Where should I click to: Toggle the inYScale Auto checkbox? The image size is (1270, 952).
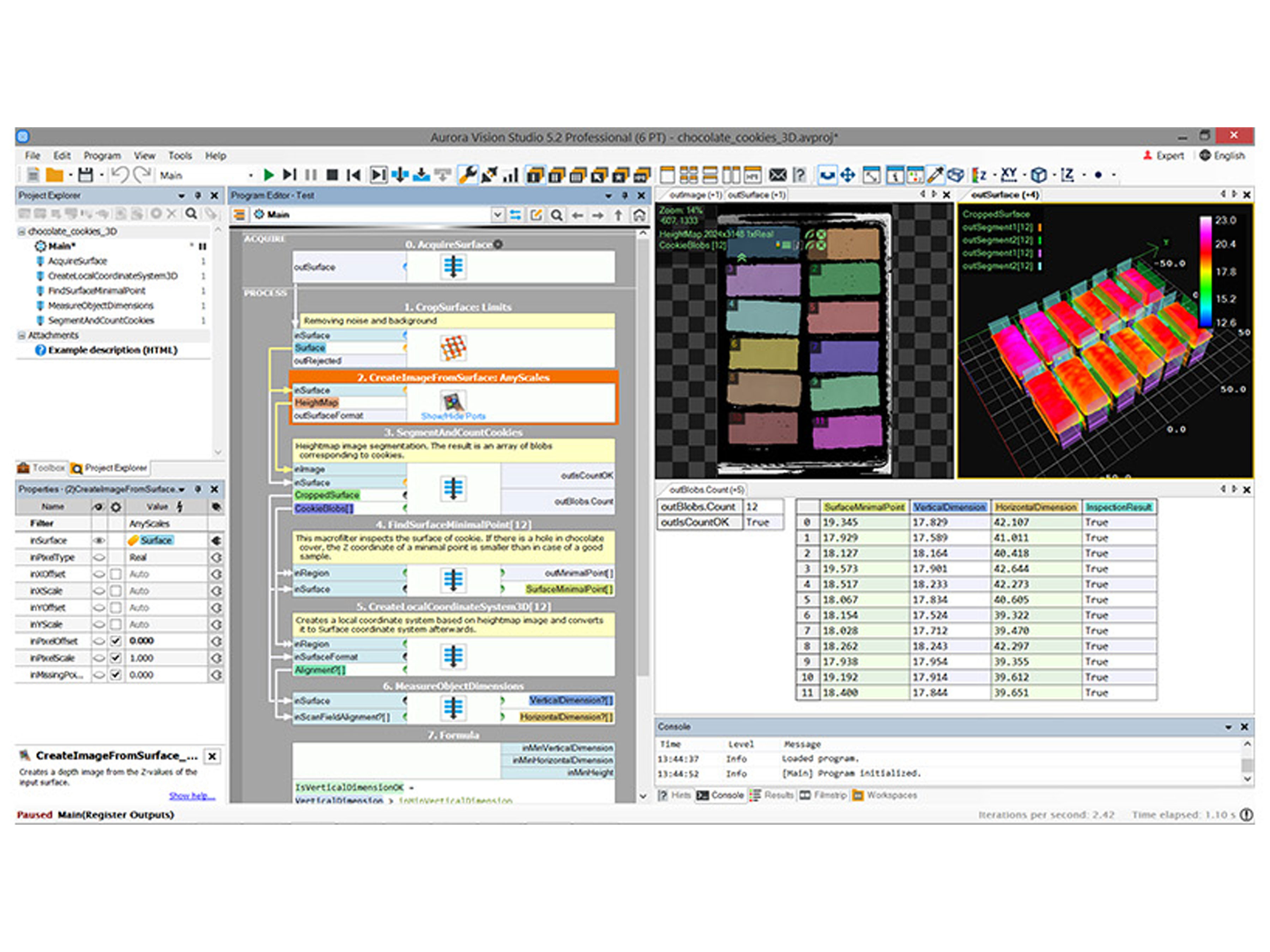(116, 624)
